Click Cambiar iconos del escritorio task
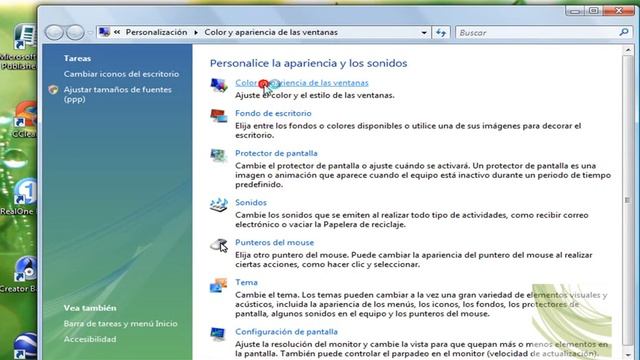This screenshot has width=640, height=360. [121, 74]
